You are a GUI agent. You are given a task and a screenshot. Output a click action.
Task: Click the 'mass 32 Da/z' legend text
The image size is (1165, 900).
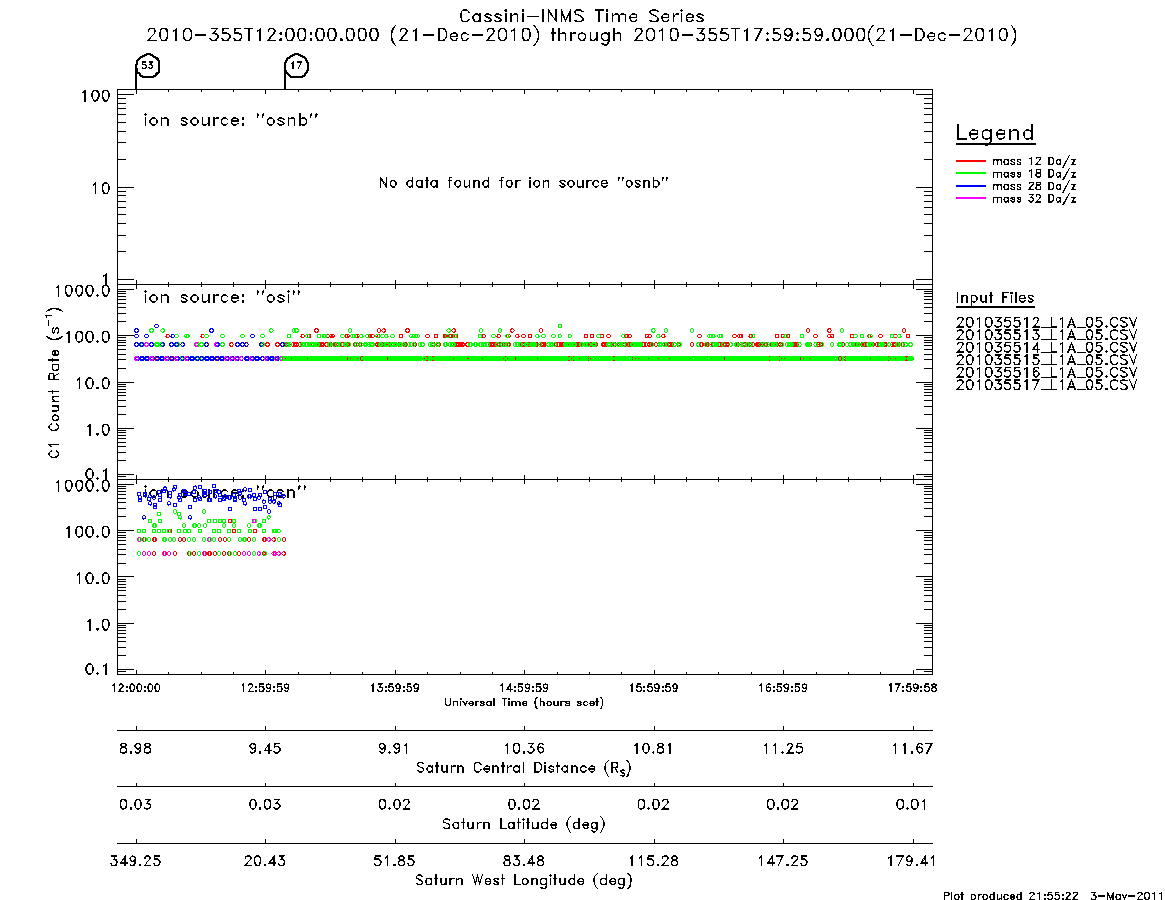click(x=1033, y=199)
